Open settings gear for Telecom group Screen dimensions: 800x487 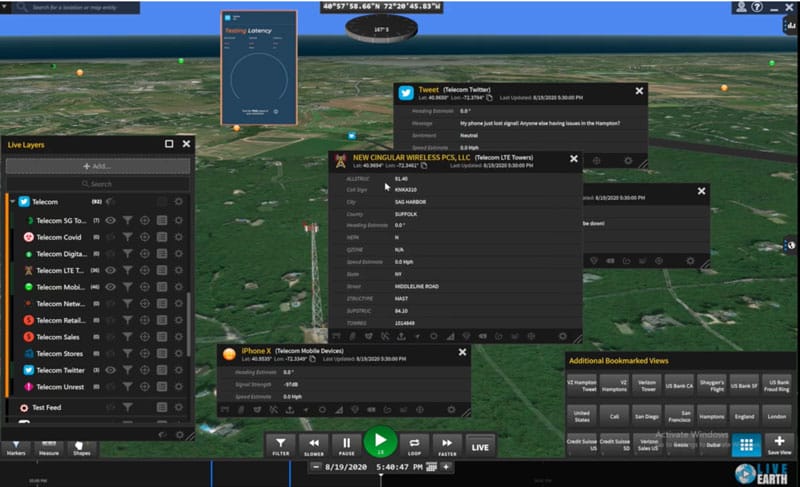point(179,202)
